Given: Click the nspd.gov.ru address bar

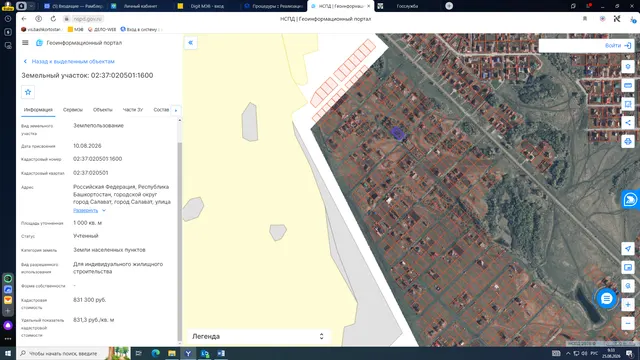Looking at the screenshot, I should [87, 19].
